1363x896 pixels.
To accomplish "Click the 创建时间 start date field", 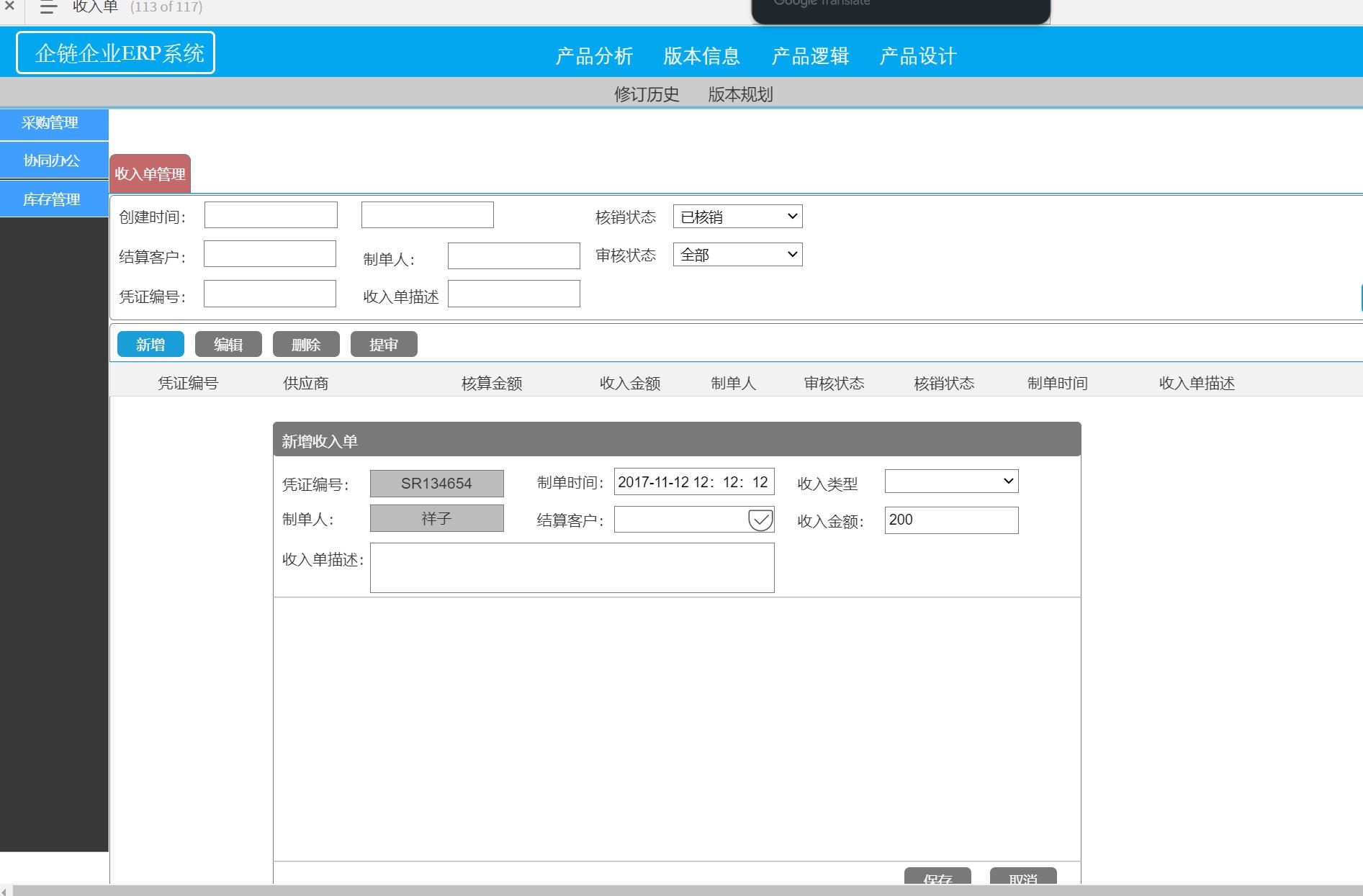I will [x=271, y=215].
